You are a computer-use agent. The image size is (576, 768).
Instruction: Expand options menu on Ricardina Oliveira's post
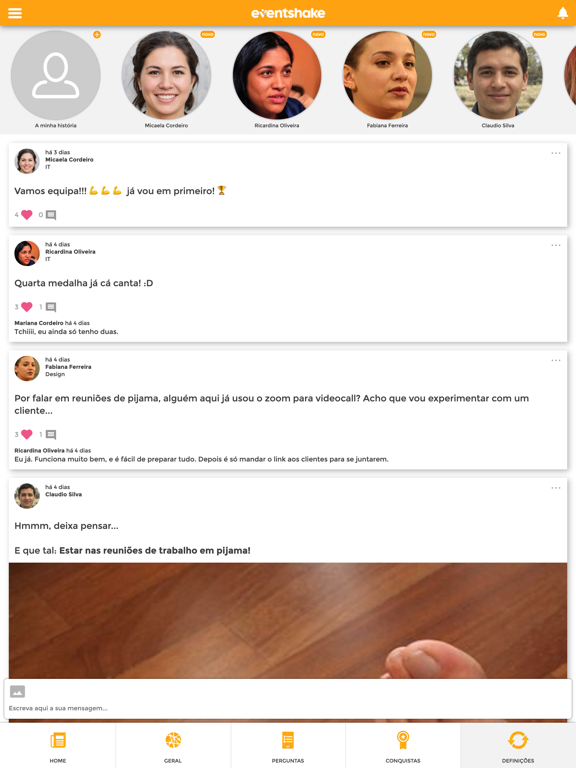click(555, 245)
